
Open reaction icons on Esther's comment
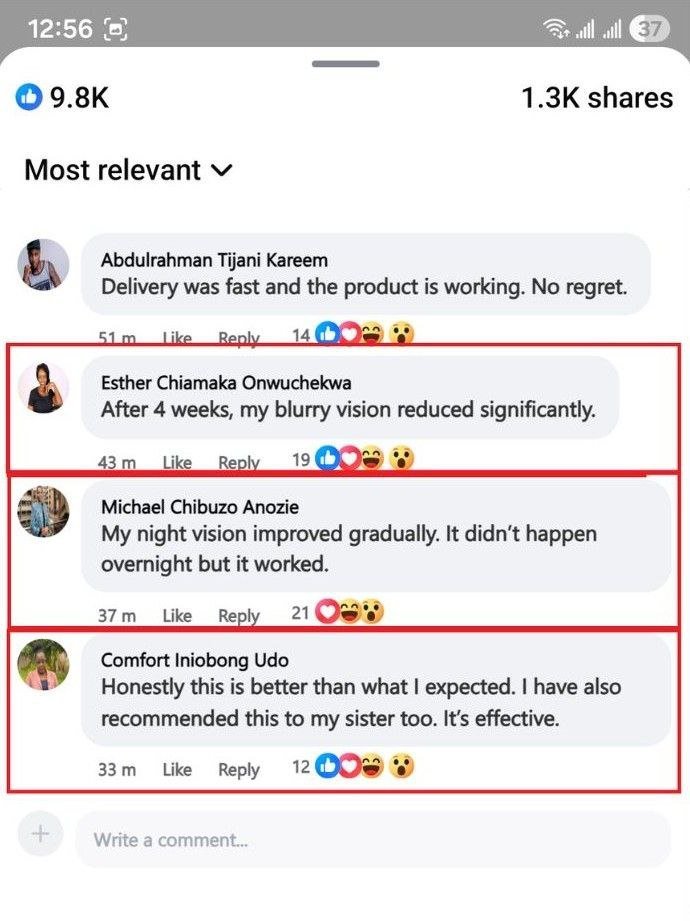(x=365, y=460)
